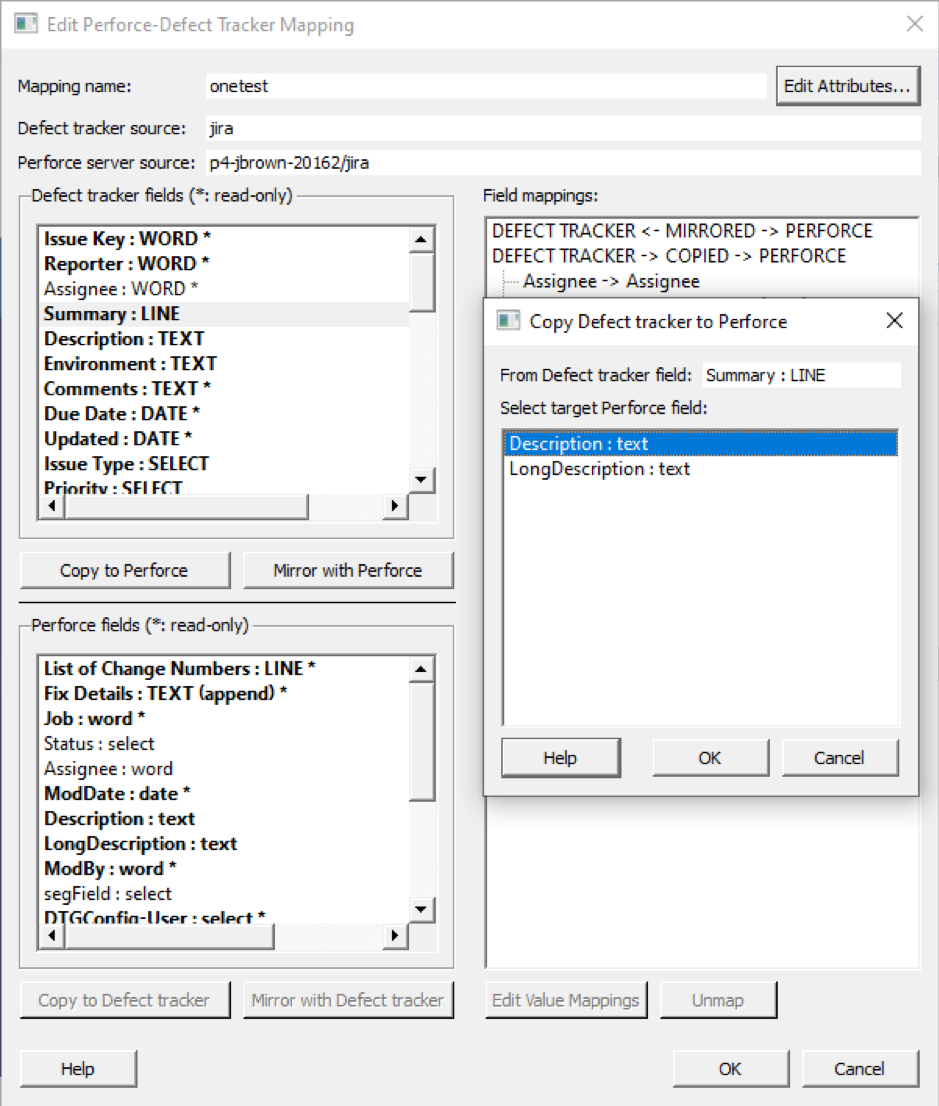Select Assignee -> Assignee mapping in tree
This screenshot has height=1106, width=939.
click(611, 282)
